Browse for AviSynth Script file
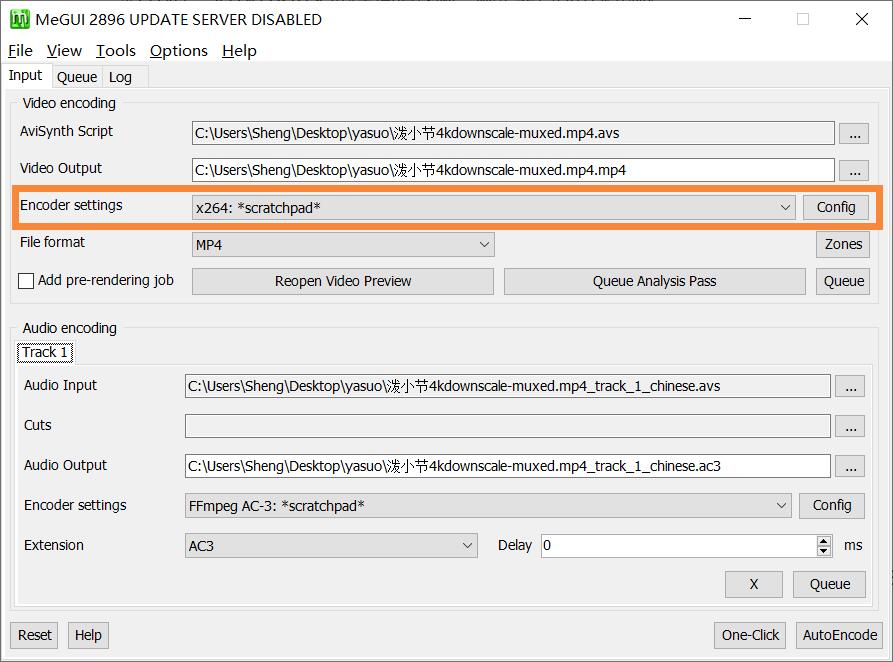This screenshot has width=893, height=662. tap(853, 133)
